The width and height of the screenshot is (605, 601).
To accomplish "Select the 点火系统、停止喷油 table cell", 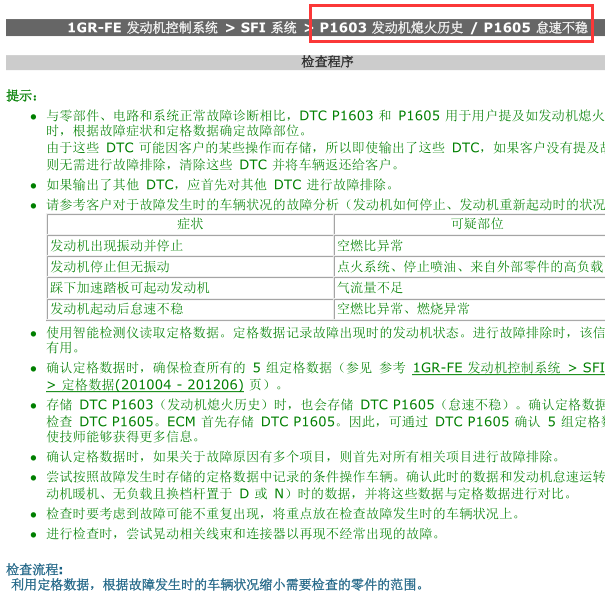I will [x=470, y=267].
